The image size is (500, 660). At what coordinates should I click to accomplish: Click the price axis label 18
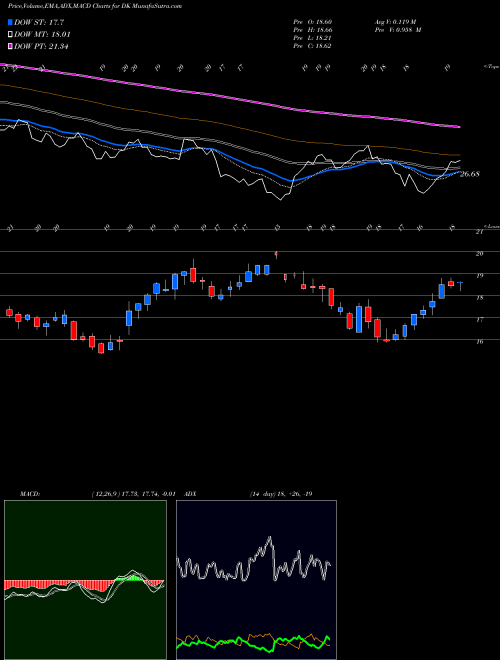479,298
